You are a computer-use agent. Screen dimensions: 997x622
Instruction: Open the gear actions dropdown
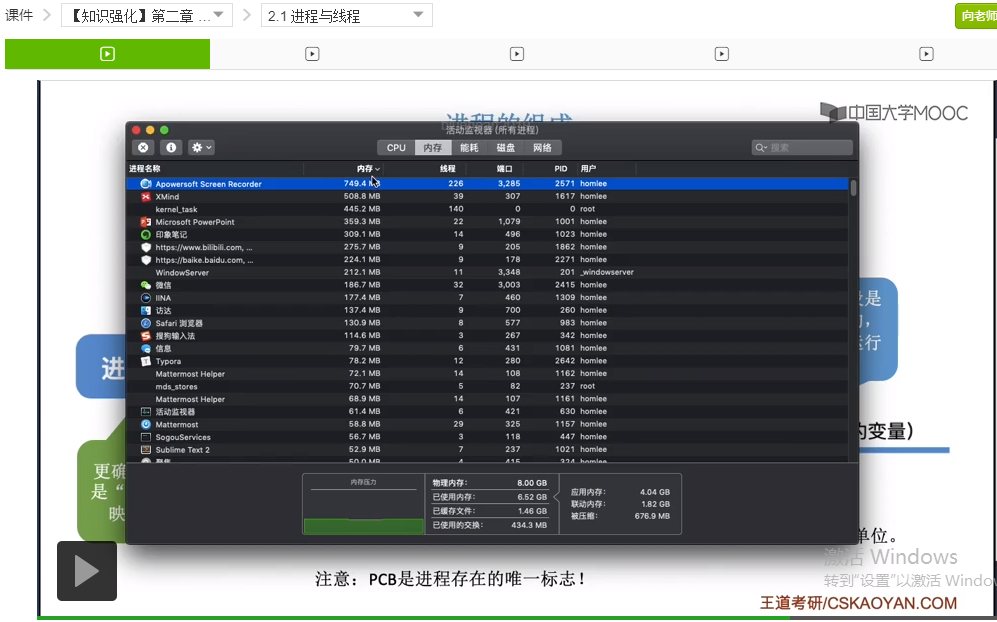click(202, 148)
